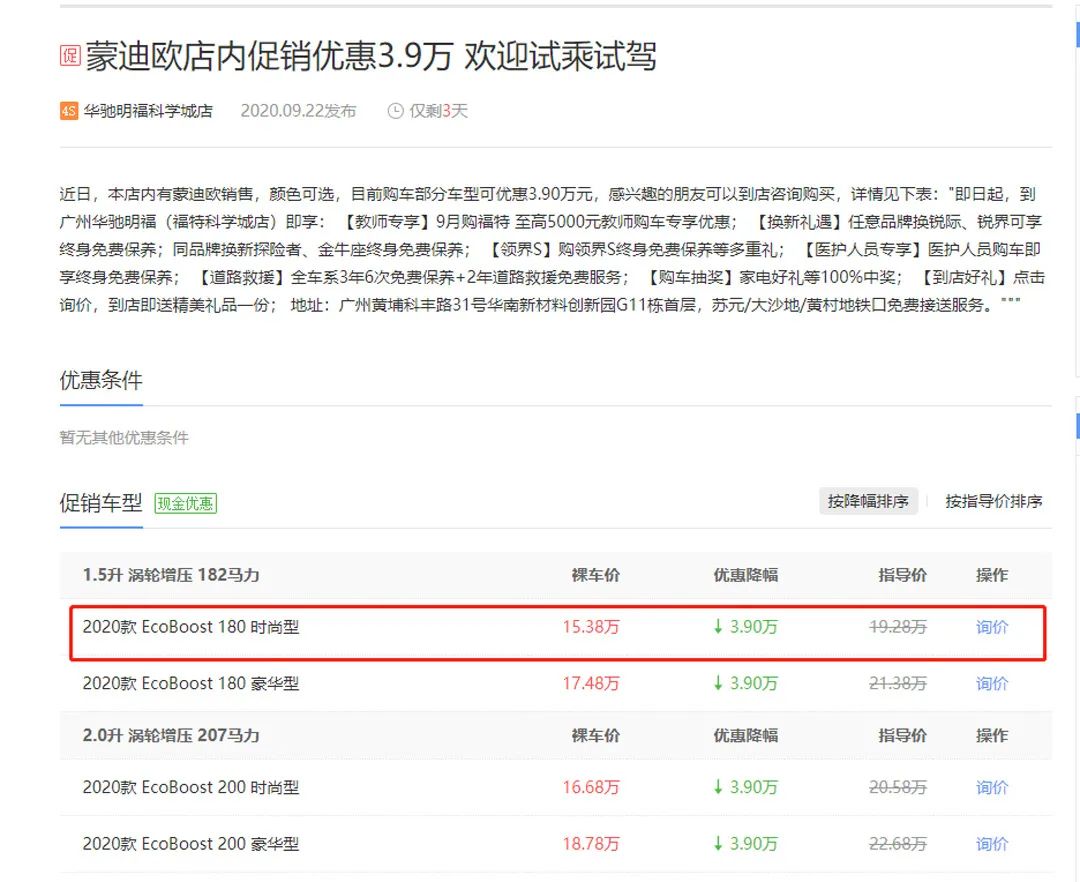Switch to the 优惠条件 section tab
Screen dimensions: 1080x882
[100, 380]
